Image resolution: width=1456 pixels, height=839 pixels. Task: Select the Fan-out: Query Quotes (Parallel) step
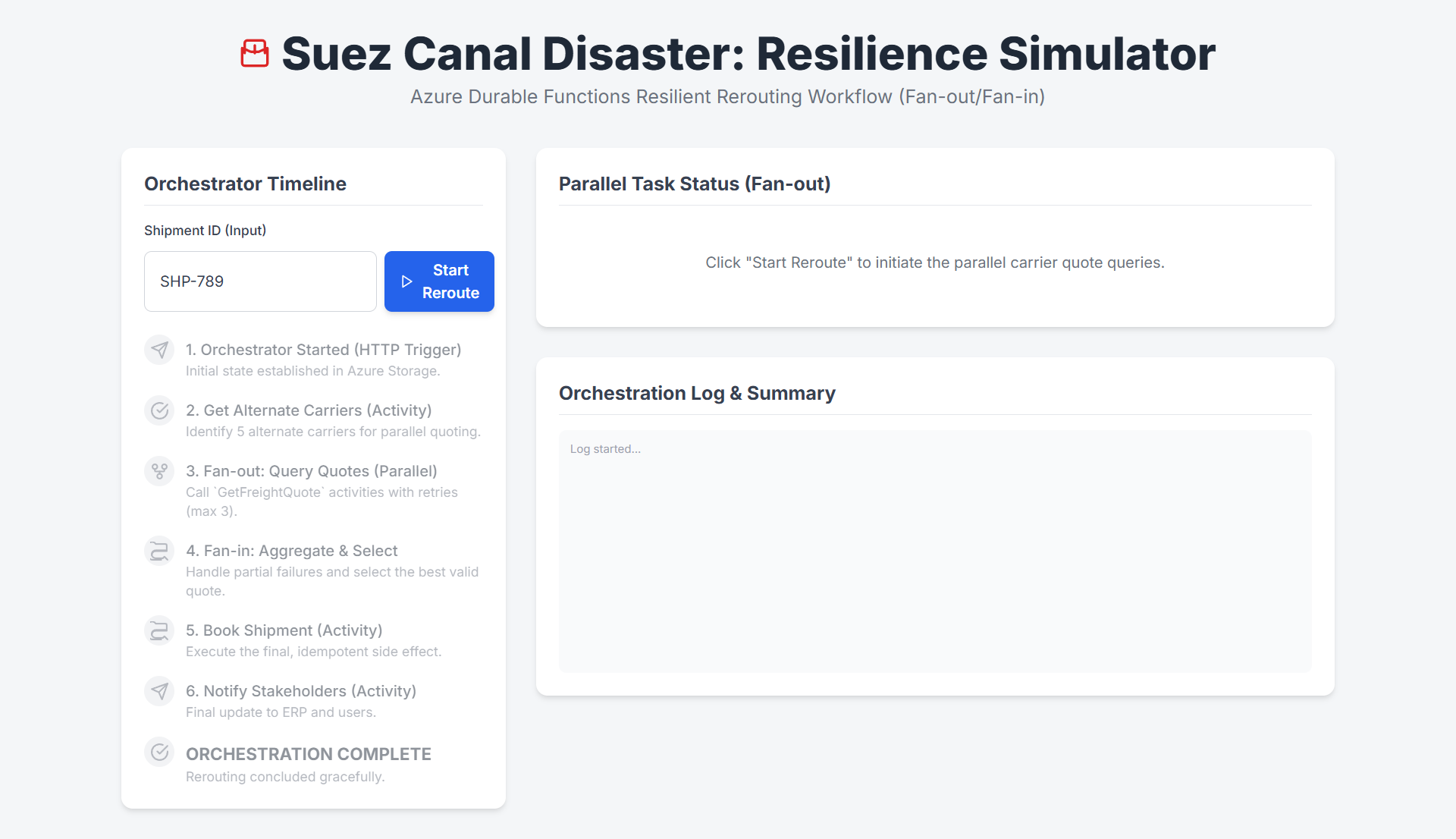(x=312, y=471)
